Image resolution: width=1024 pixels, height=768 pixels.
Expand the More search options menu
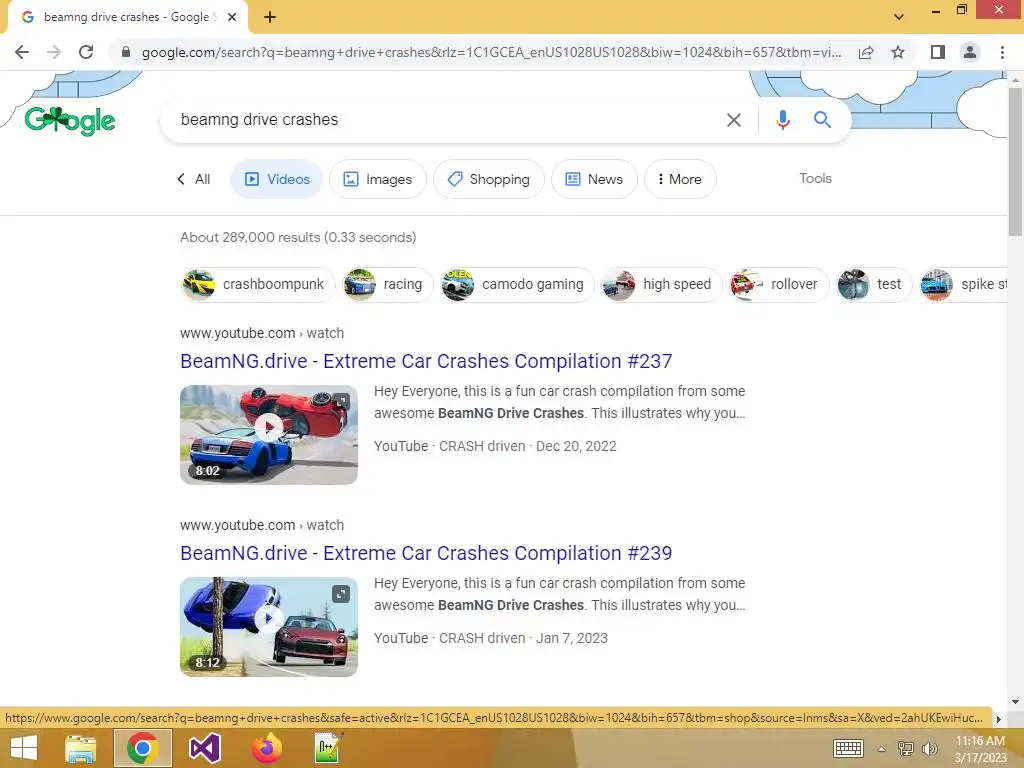680,179
